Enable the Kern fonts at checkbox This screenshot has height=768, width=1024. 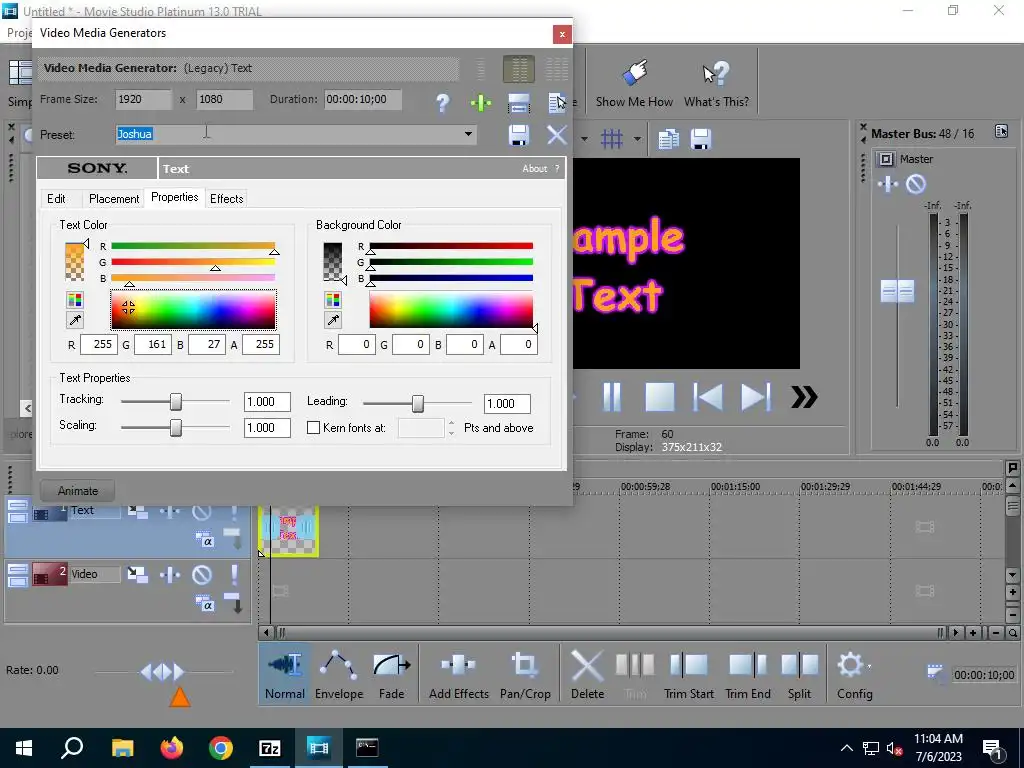pos(313,428)
